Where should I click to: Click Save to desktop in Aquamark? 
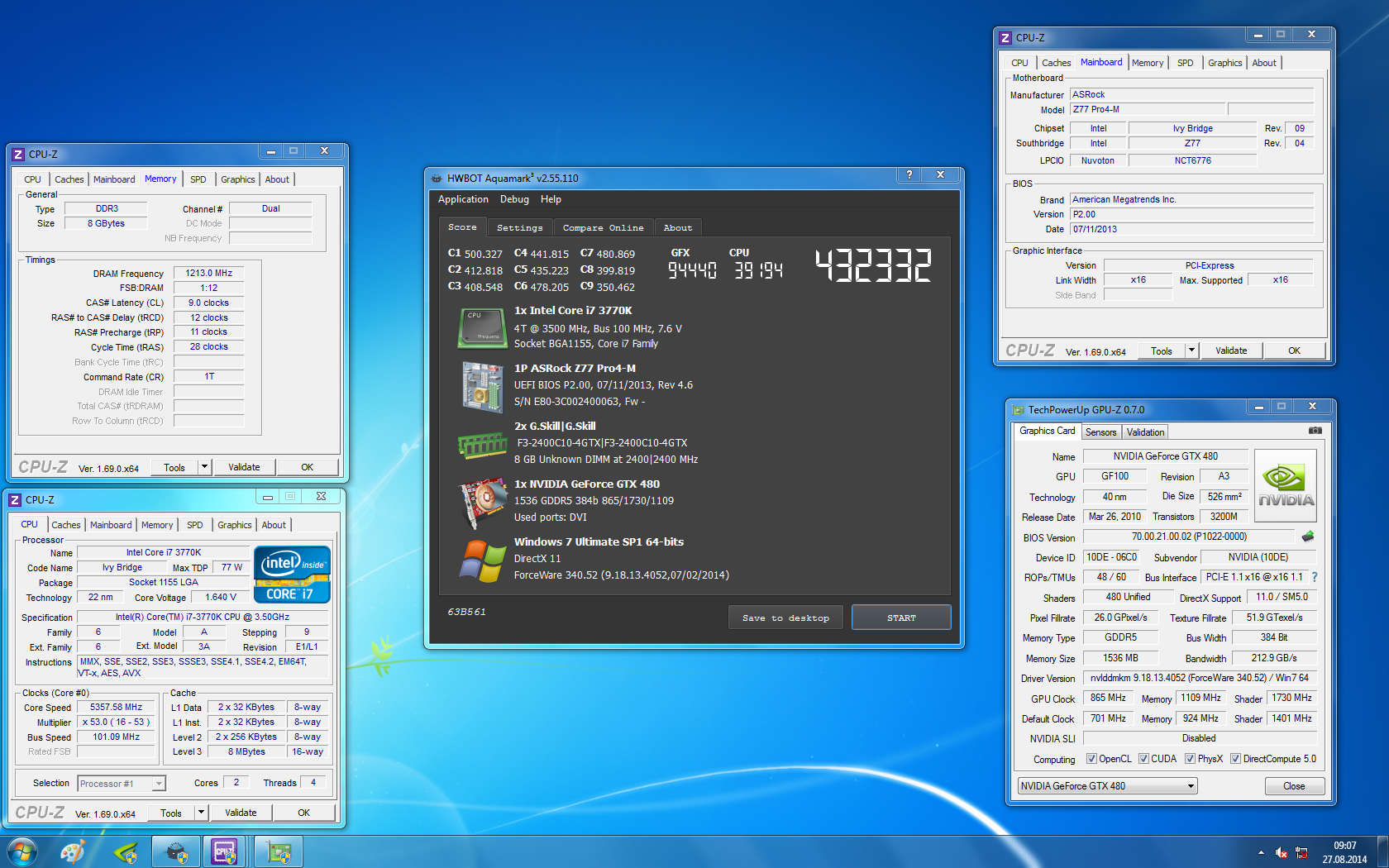tap(785, 618)
